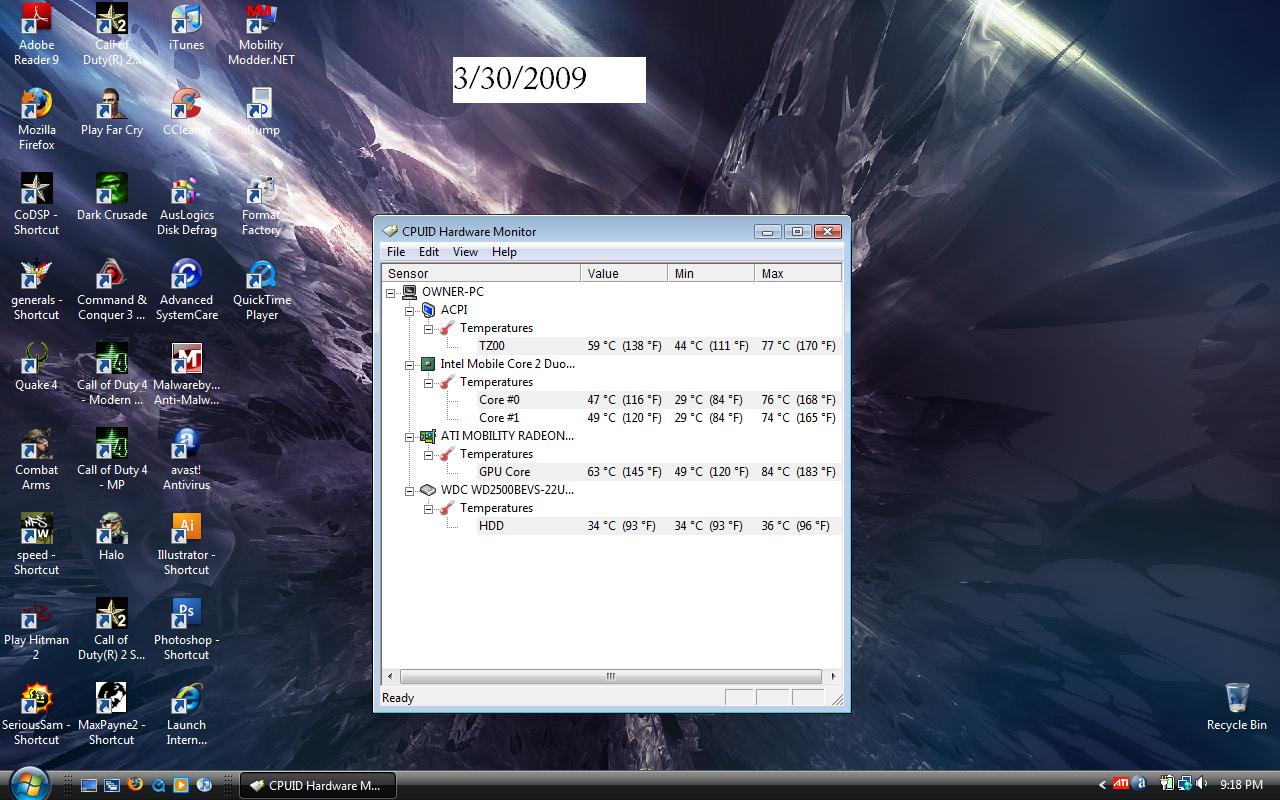Image resolution: width=1280 pixels, height=800 pixels.
Task: Open ATI tray icon
Action: [1122, 785]
